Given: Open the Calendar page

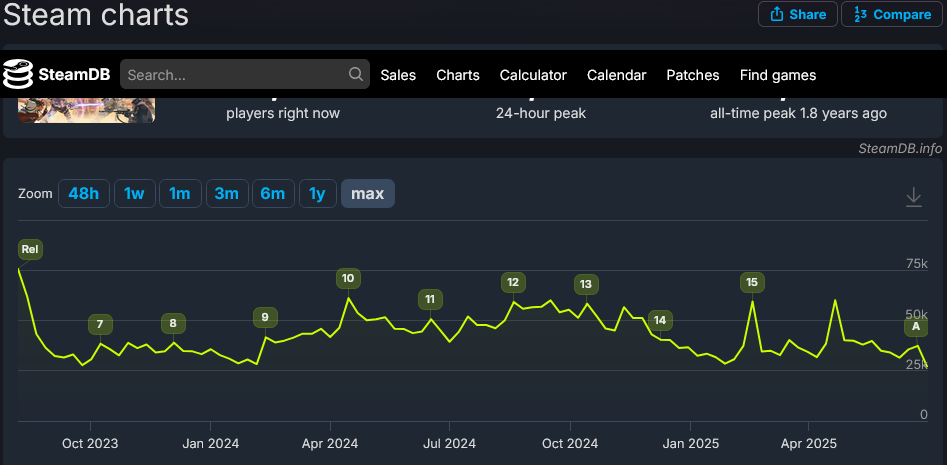Looking at the screenshot, I should point(617,75).
